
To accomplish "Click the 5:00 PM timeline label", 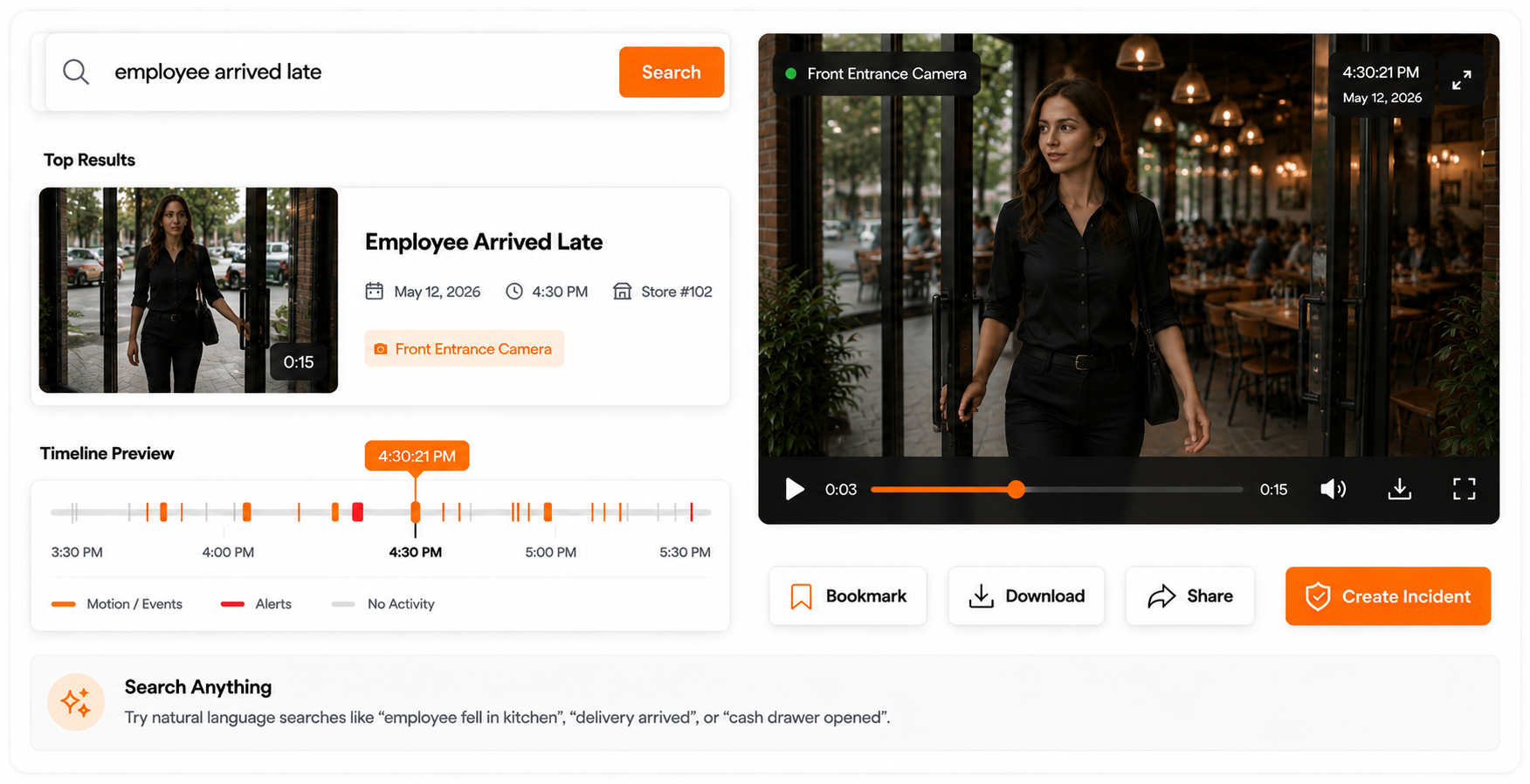I will (x=550, y=552).
